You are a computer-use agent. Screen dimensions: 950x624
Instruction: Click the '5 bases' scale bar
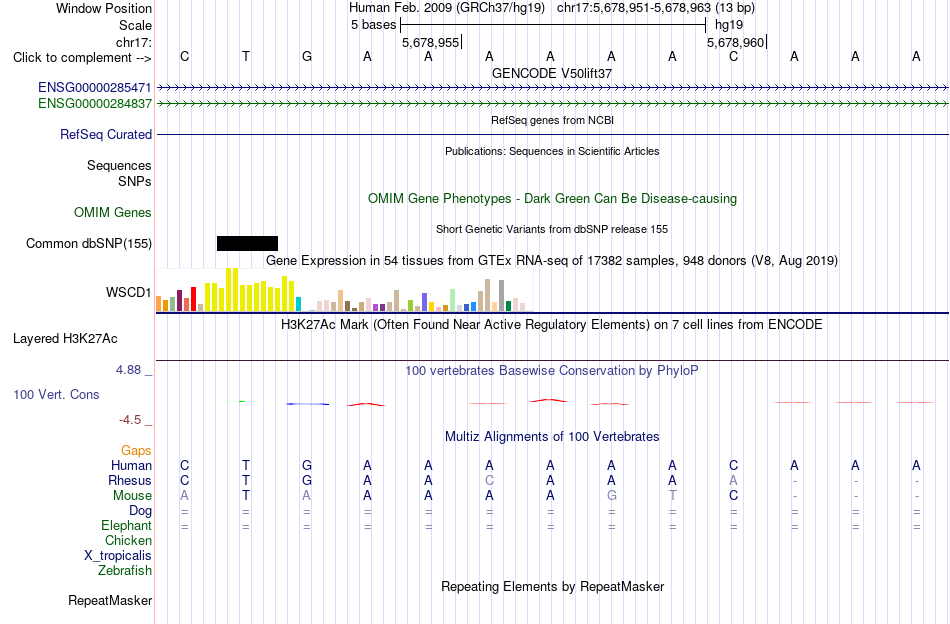pyautogui.click(x=553, y=25)
